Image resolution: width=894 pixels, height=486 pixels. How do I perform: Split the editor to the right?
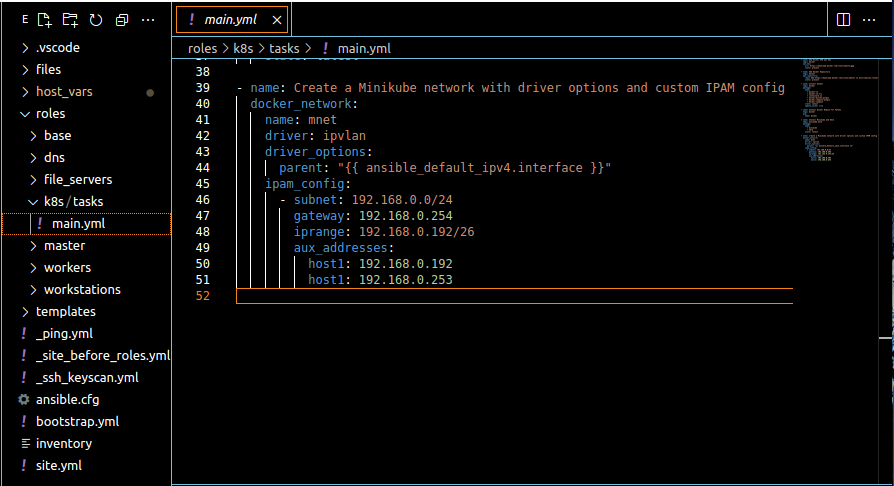843,19
